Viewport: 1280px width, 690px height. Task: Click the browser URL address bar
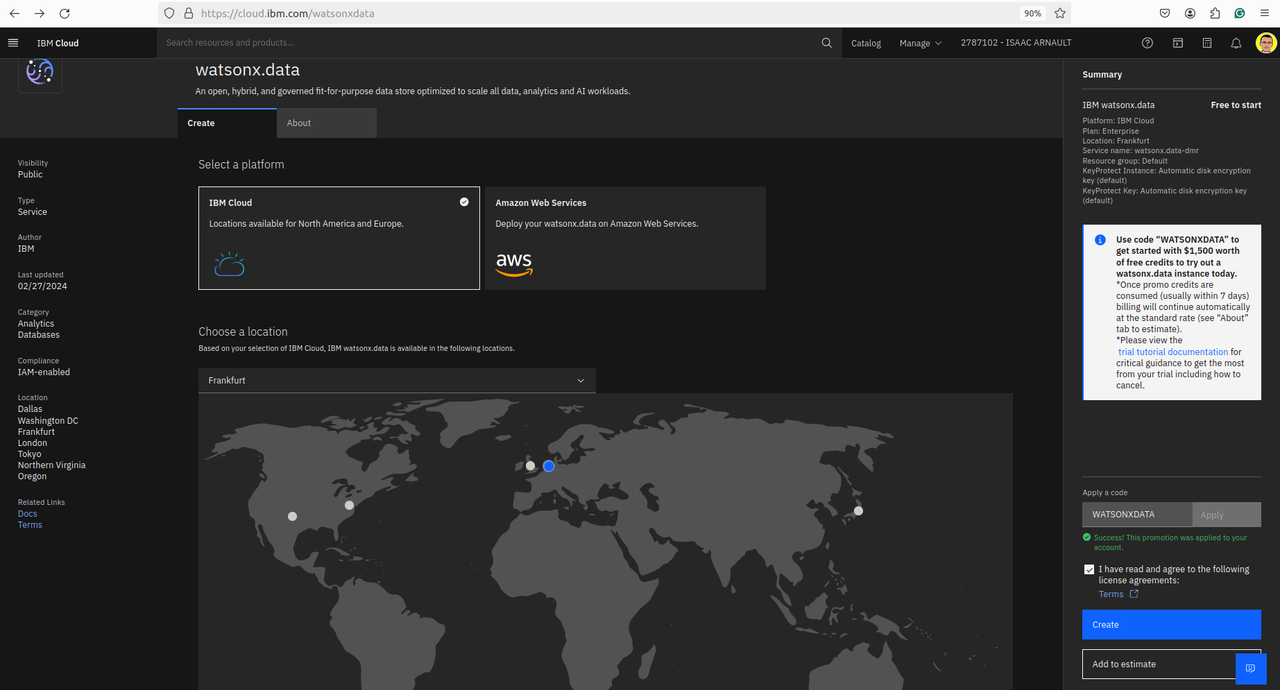point(607,13)
